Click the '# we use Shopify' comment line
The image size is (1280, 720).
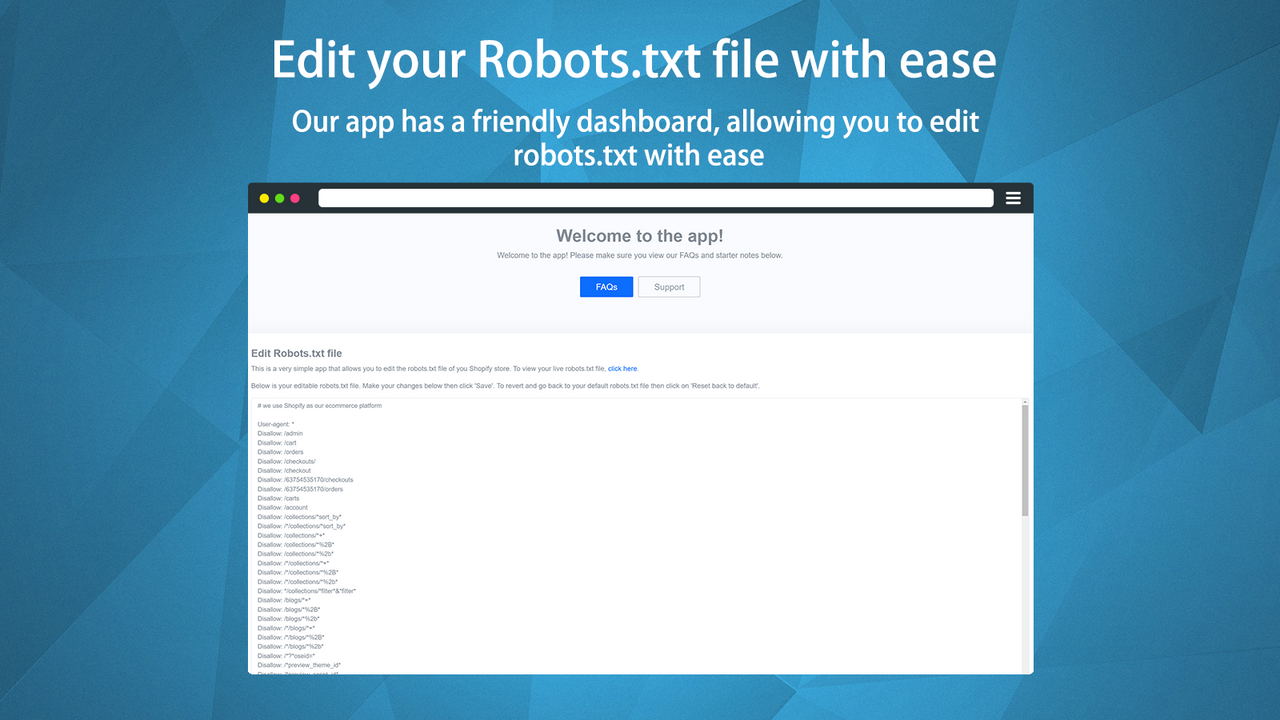click(318, 406)
